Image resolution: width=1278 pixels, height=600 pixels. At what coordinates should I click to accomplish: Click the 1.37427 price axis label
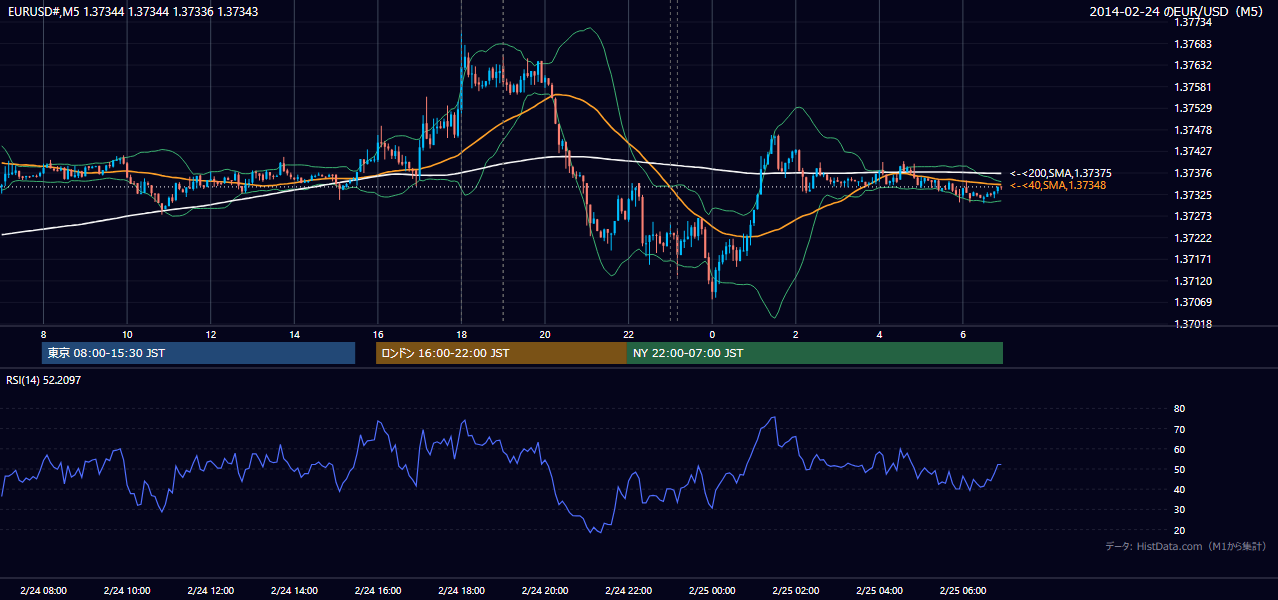(1193, 151)
